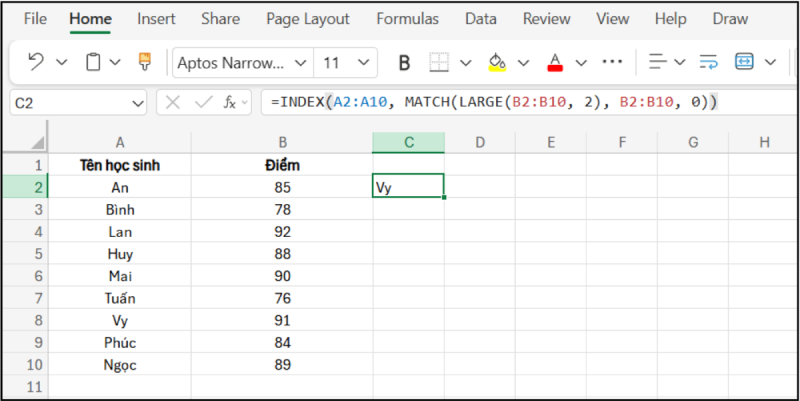The height and width of the screenshot is (401, 800).
Task: Click the Paste clipboard icon
Action: pyautogui.click(x=93, y=62)
